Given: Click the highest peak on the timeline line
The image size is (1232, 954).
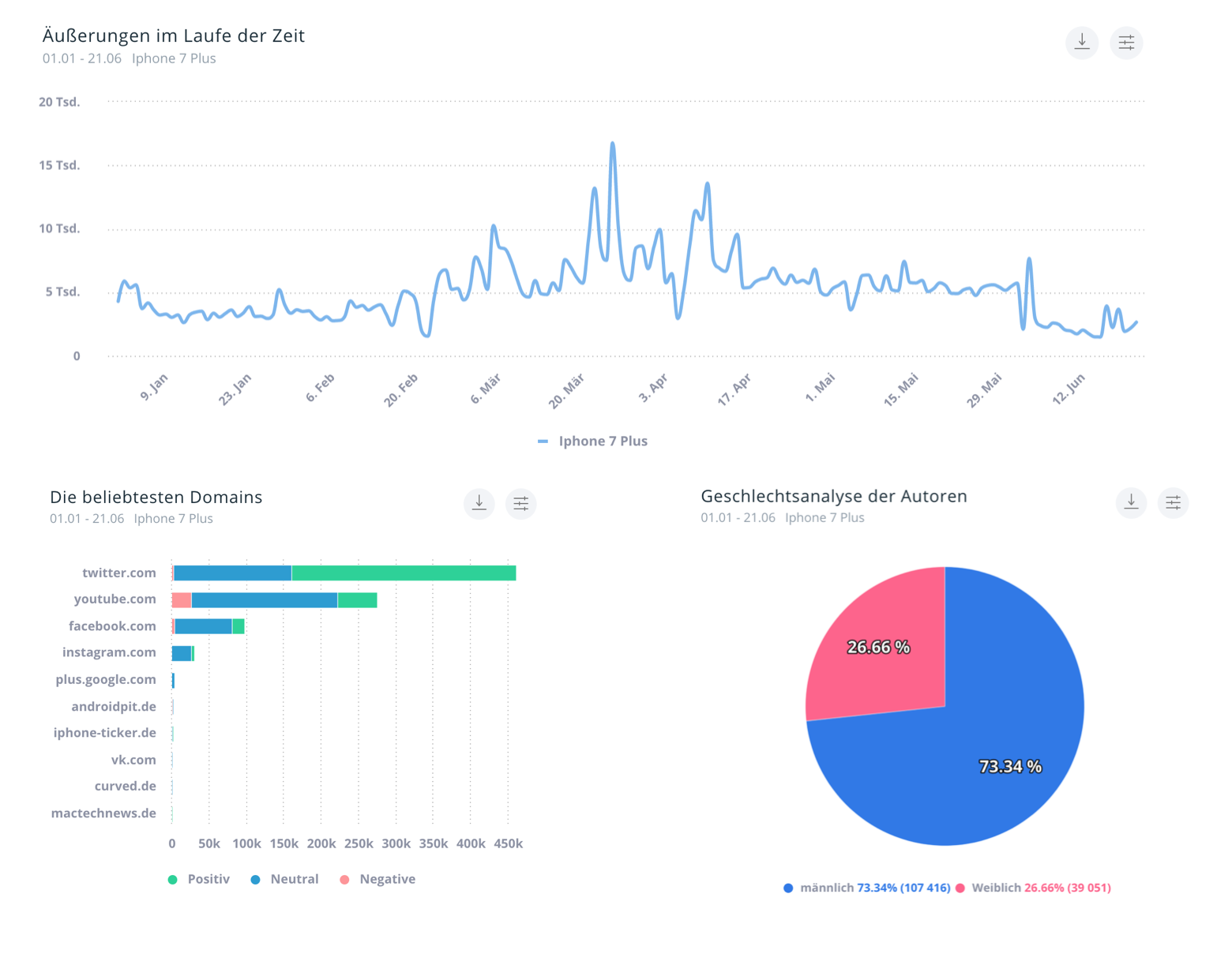Looking at the screenshot, I should [x=612, y=144].
